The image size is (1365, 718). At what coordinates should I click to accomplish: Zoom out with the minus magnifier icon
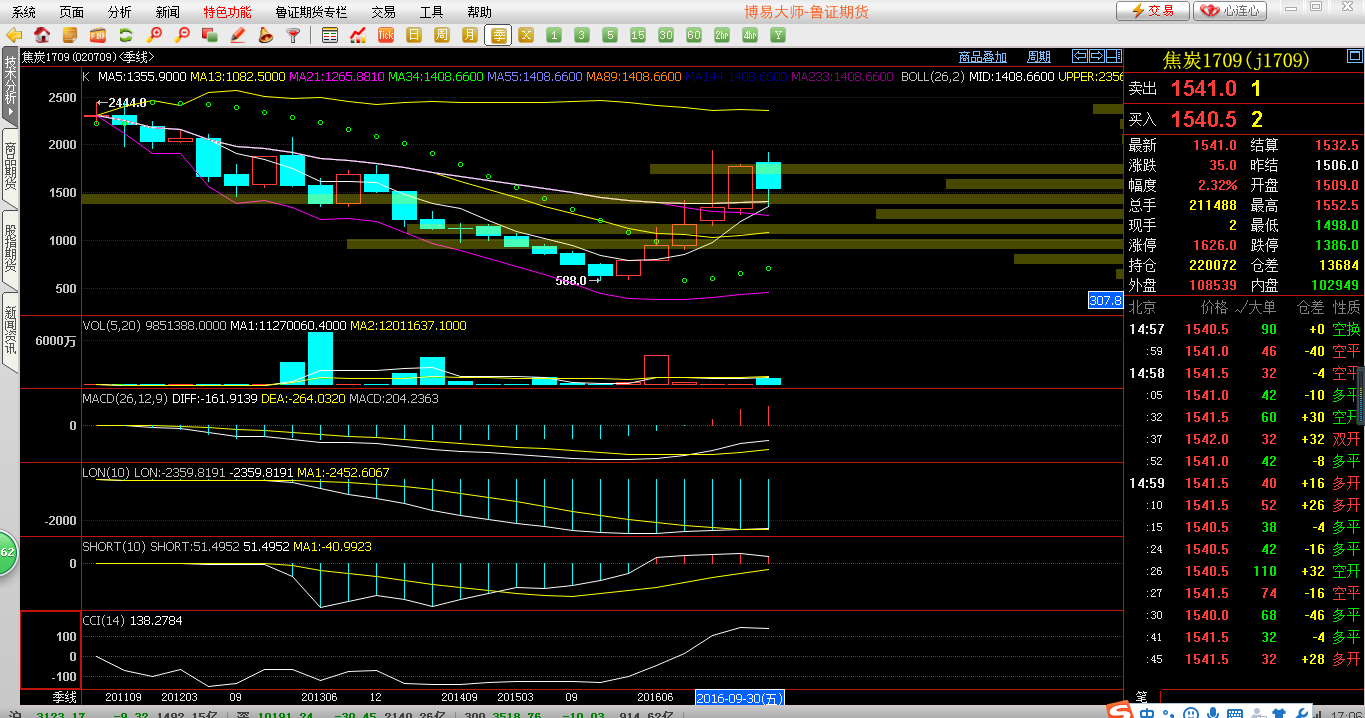point(183,36)
